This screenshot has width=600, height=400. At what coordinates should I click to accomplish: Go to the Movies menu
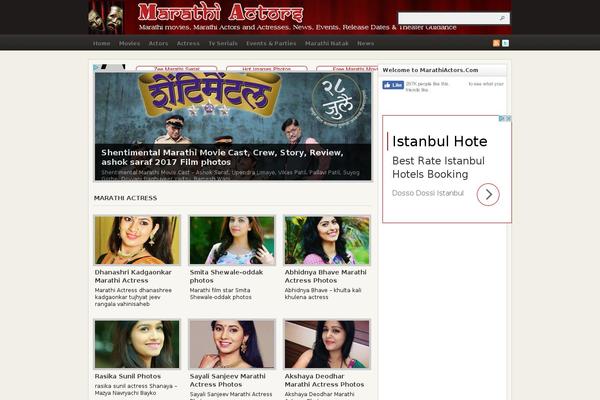[129, 44]
